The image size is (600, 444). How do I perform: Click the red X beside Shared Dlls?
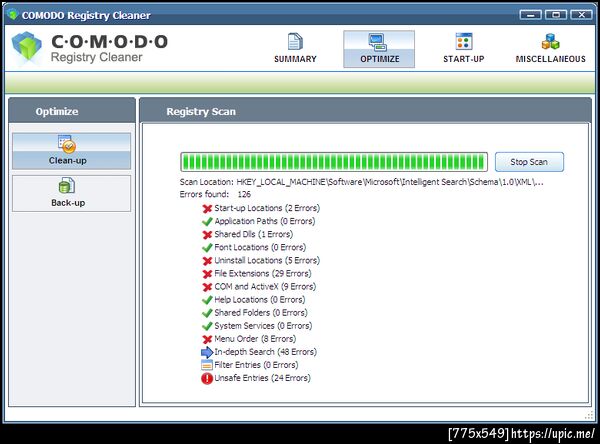pyautogui.click(x=207, y=235)
